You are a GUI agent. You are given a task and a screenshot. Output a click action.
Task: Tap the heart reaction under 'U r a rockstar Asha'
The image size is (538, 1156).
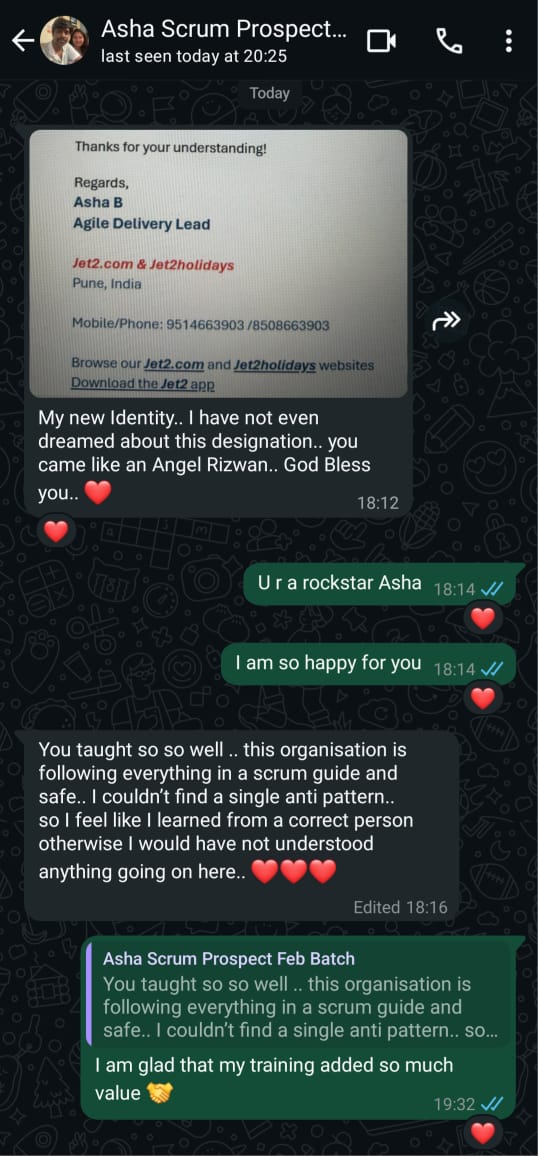(483, 618)
